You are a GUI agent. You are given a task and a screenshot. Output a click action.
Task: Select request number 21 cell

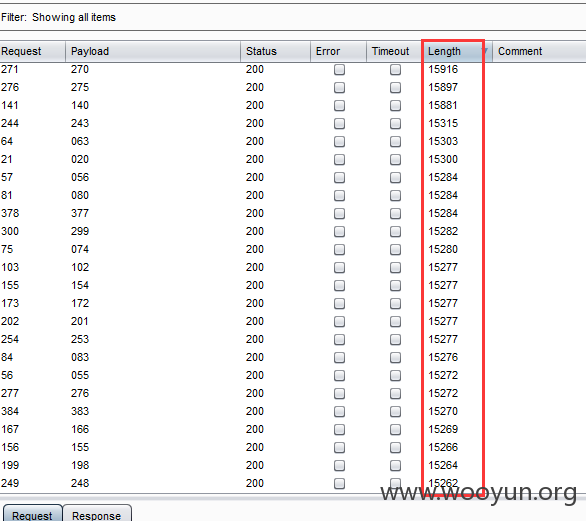(7, 159)
